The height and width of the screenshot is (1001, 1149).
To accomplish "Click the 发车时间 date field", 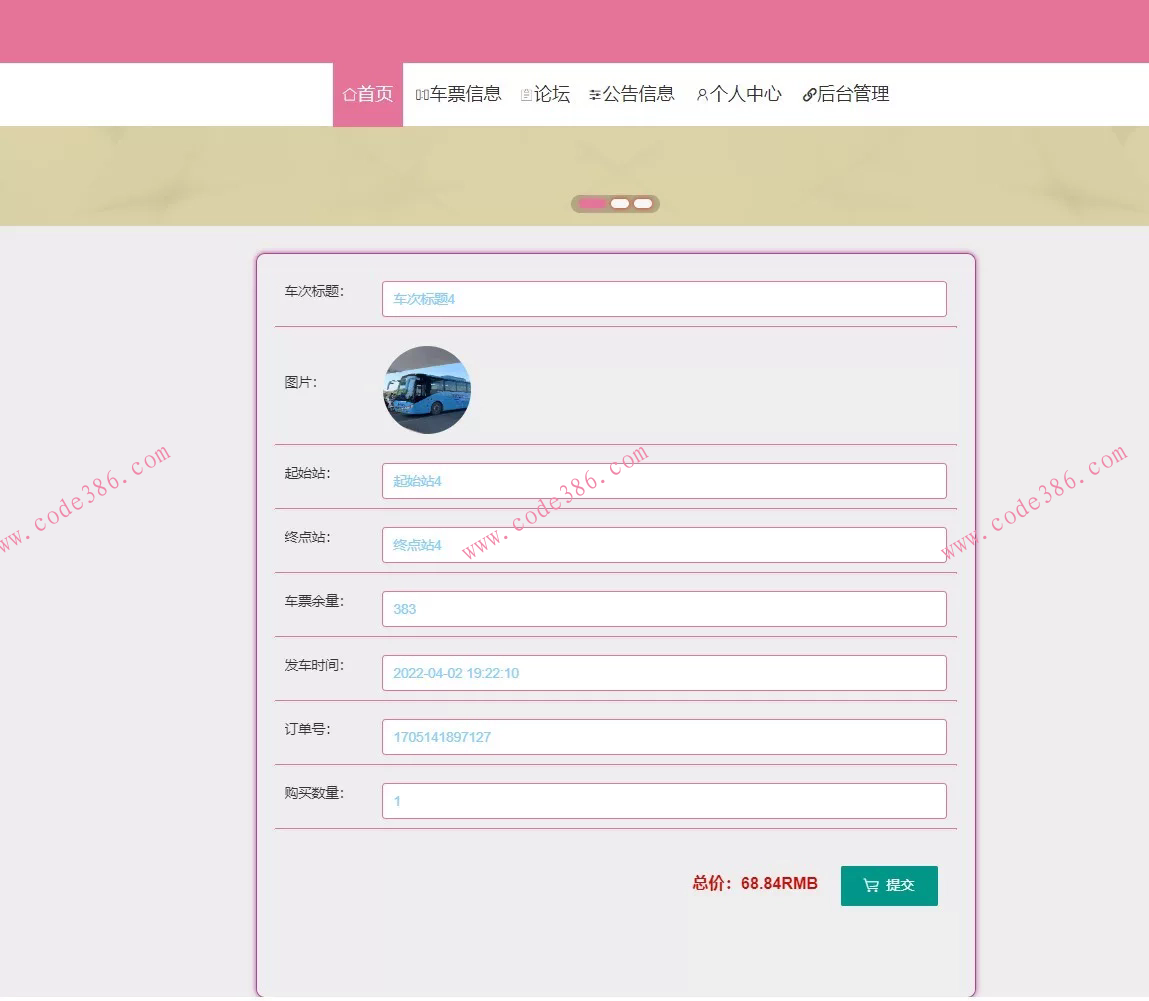I will [x=663, y=672].
